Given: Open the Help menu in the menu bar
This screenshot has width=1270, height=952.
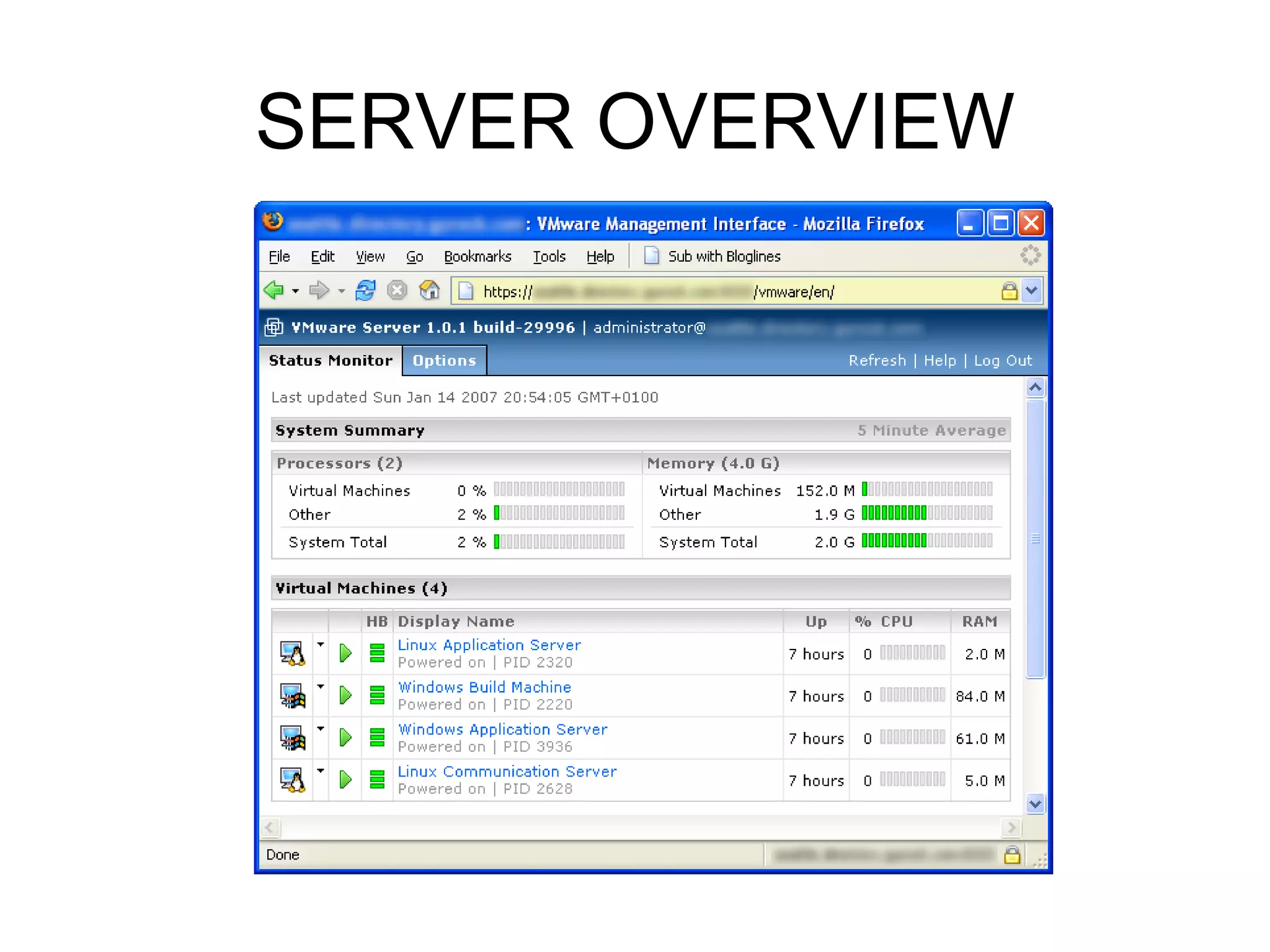Looking at the screenshot, I should tap(600, 257).
